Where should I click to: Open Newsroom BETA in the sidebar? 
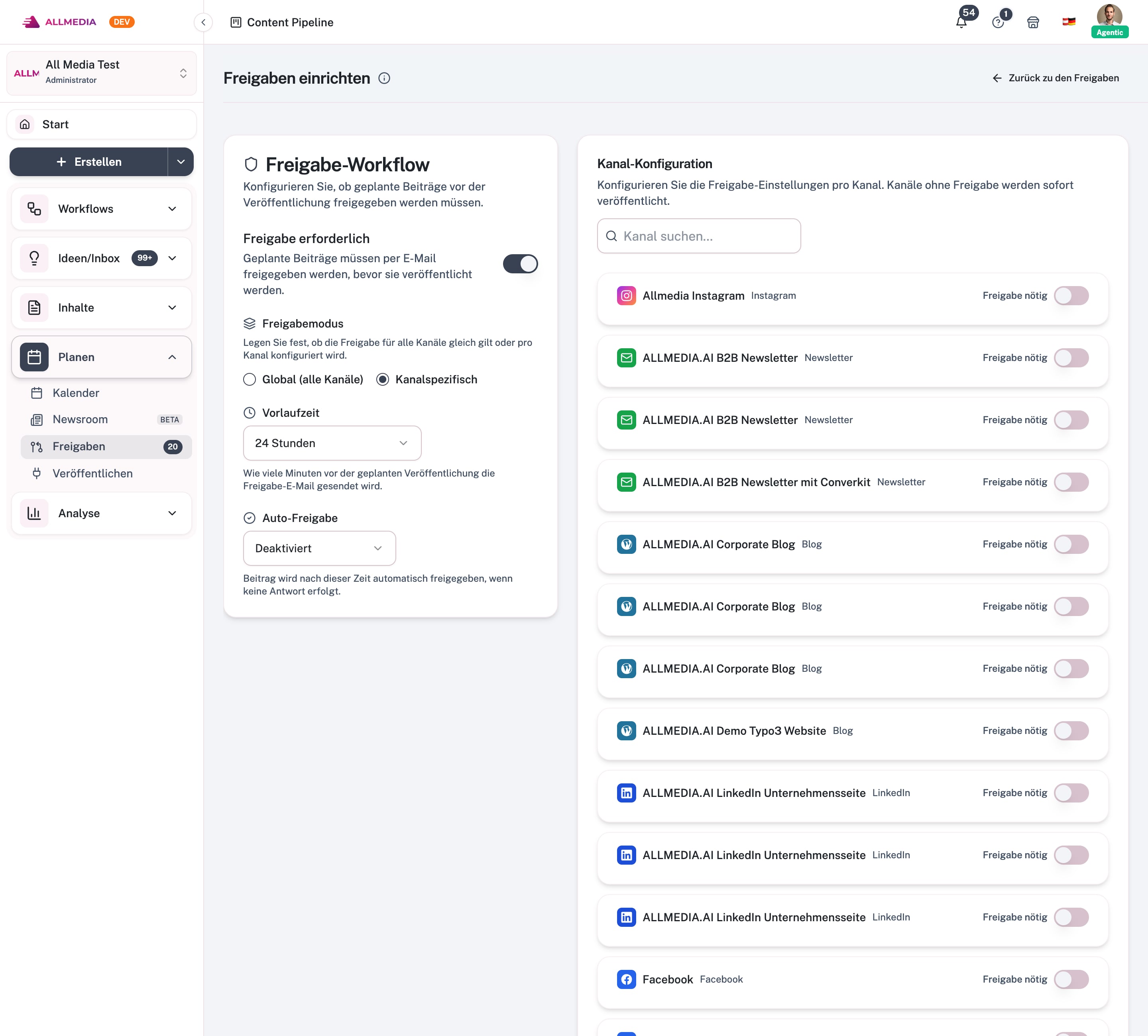point(106,420)
